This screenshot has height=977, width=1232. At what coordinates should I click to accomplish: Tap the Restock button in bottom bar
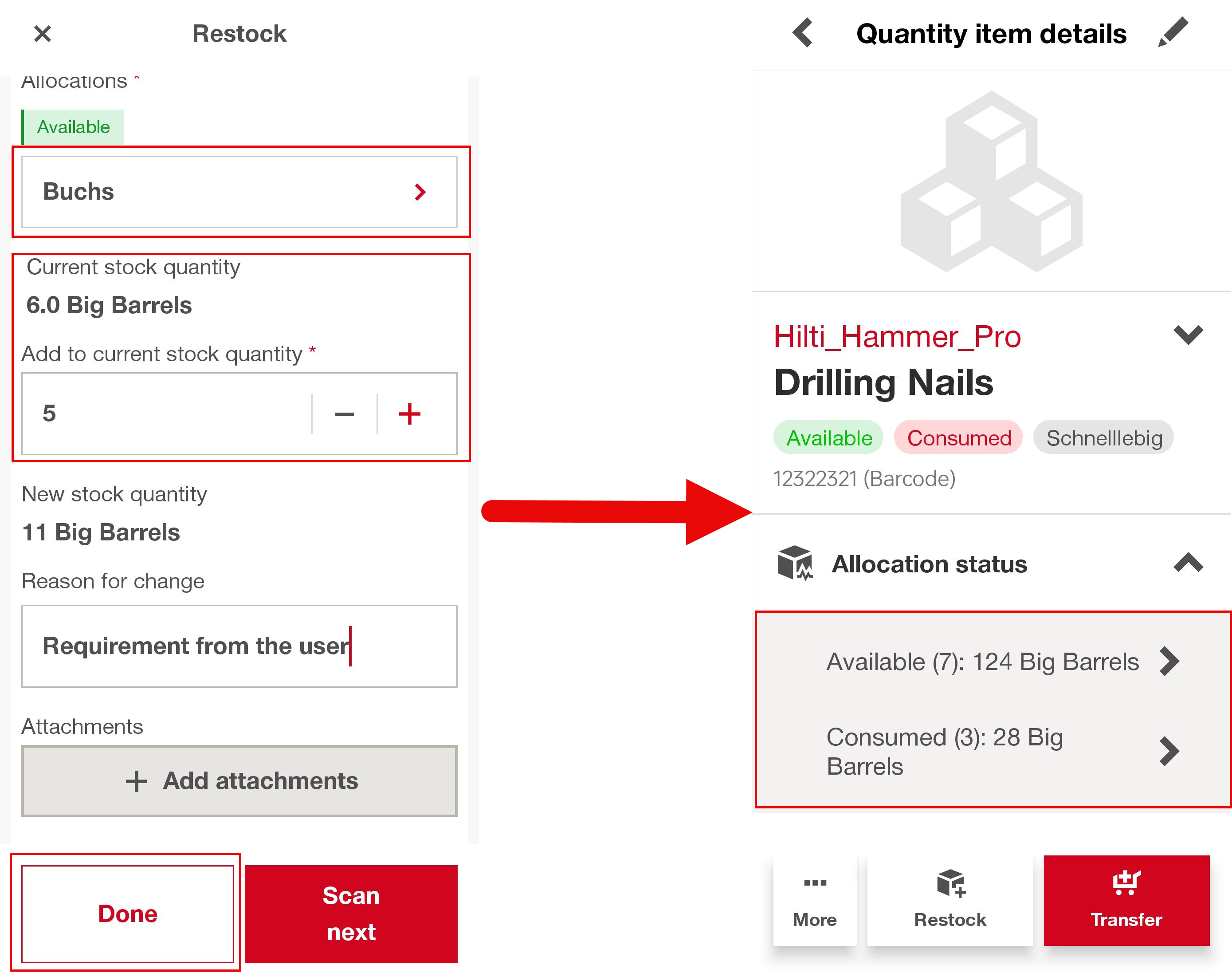coord(950,900)
